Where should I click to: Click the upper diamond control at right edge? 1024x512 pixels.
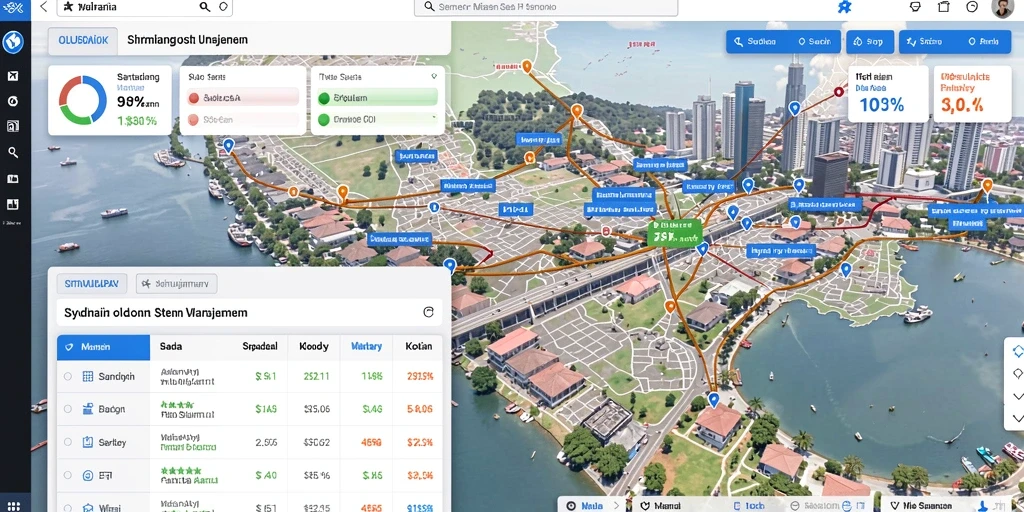click(x=1017, y=351)
